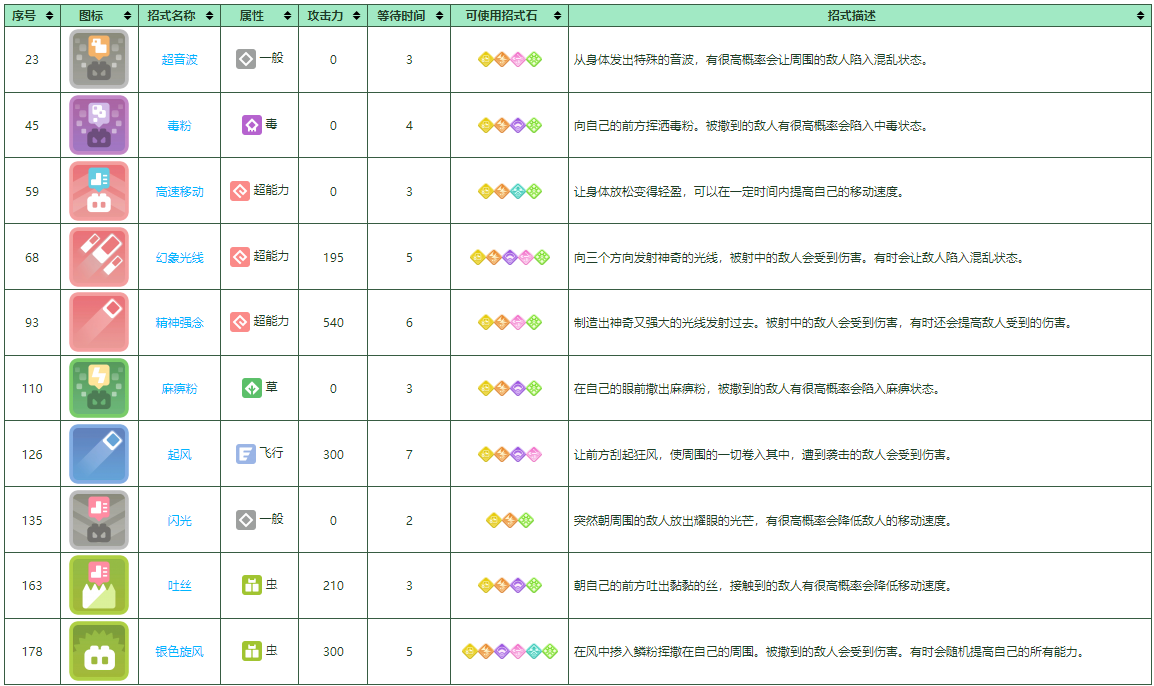This screenshot has height=686, width=1154.
Task: Click 超能力 type icon in 高速移动 row
Action: pos(240,191)
